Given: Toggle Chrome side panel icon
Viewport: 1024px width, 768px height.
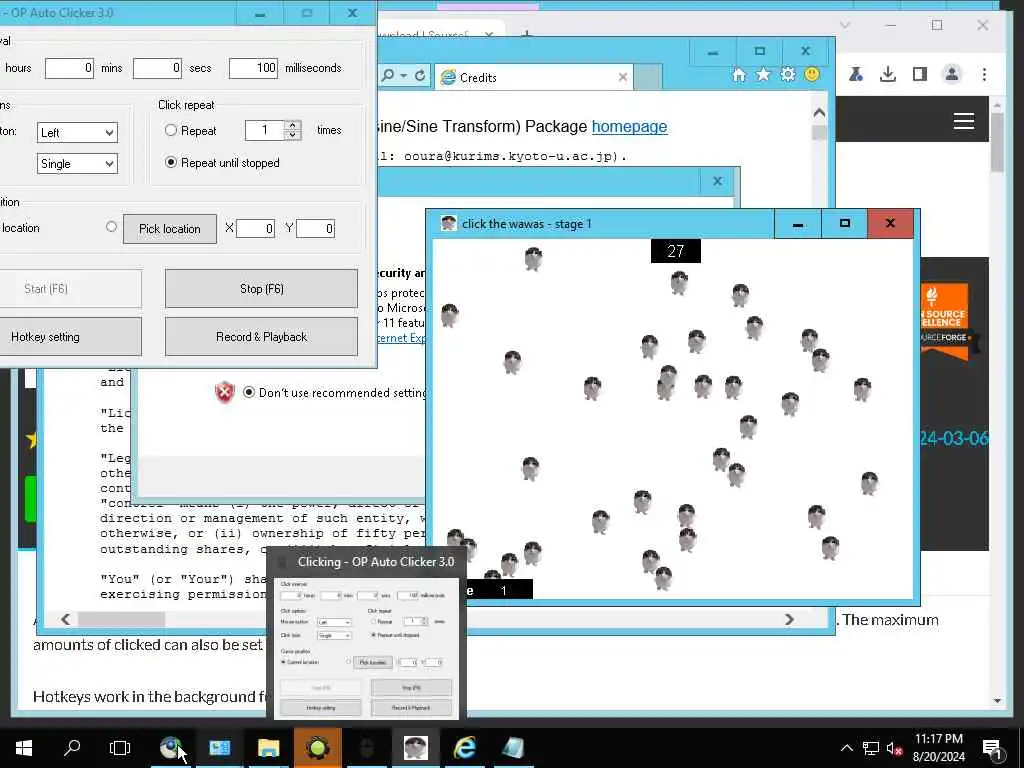Looking at the screenshot, I should (x=920, y=74).
